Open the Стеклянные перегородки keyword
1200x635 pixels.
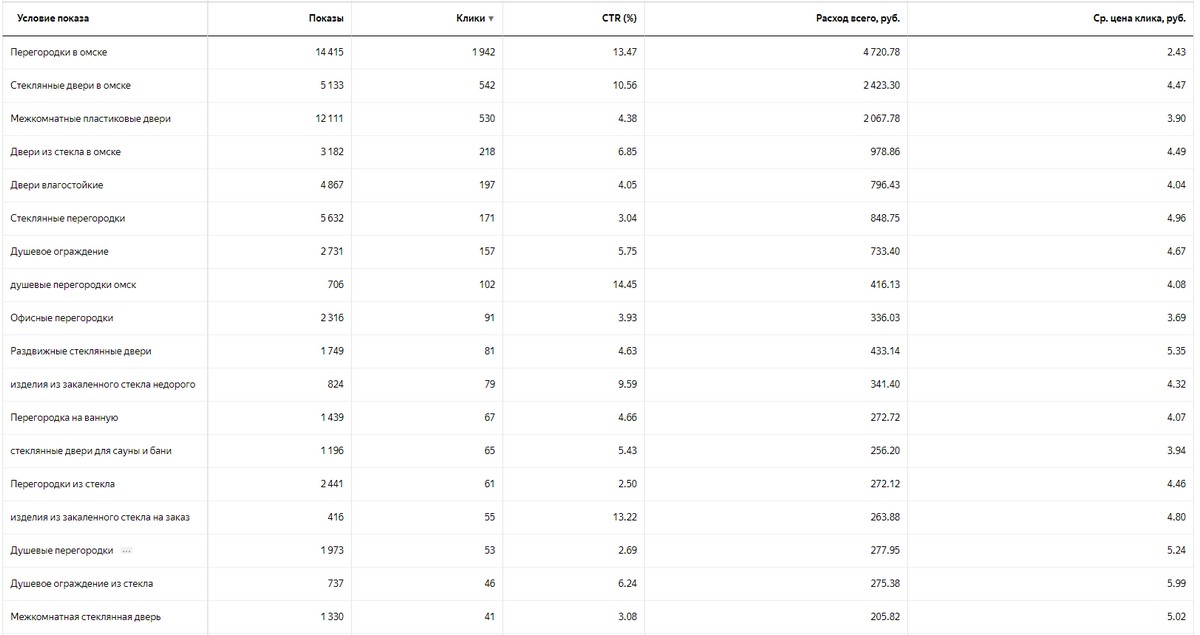tap(67, 218)
